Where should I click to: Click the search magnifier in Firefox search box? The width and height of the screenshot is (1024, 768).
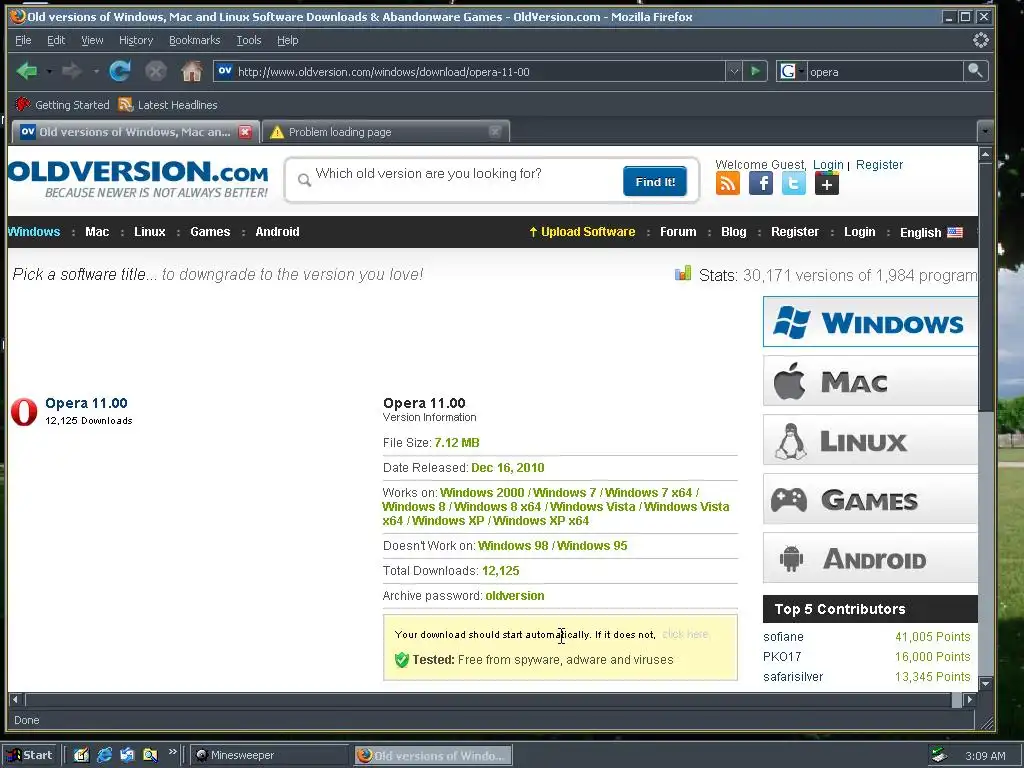coord(975,71)
